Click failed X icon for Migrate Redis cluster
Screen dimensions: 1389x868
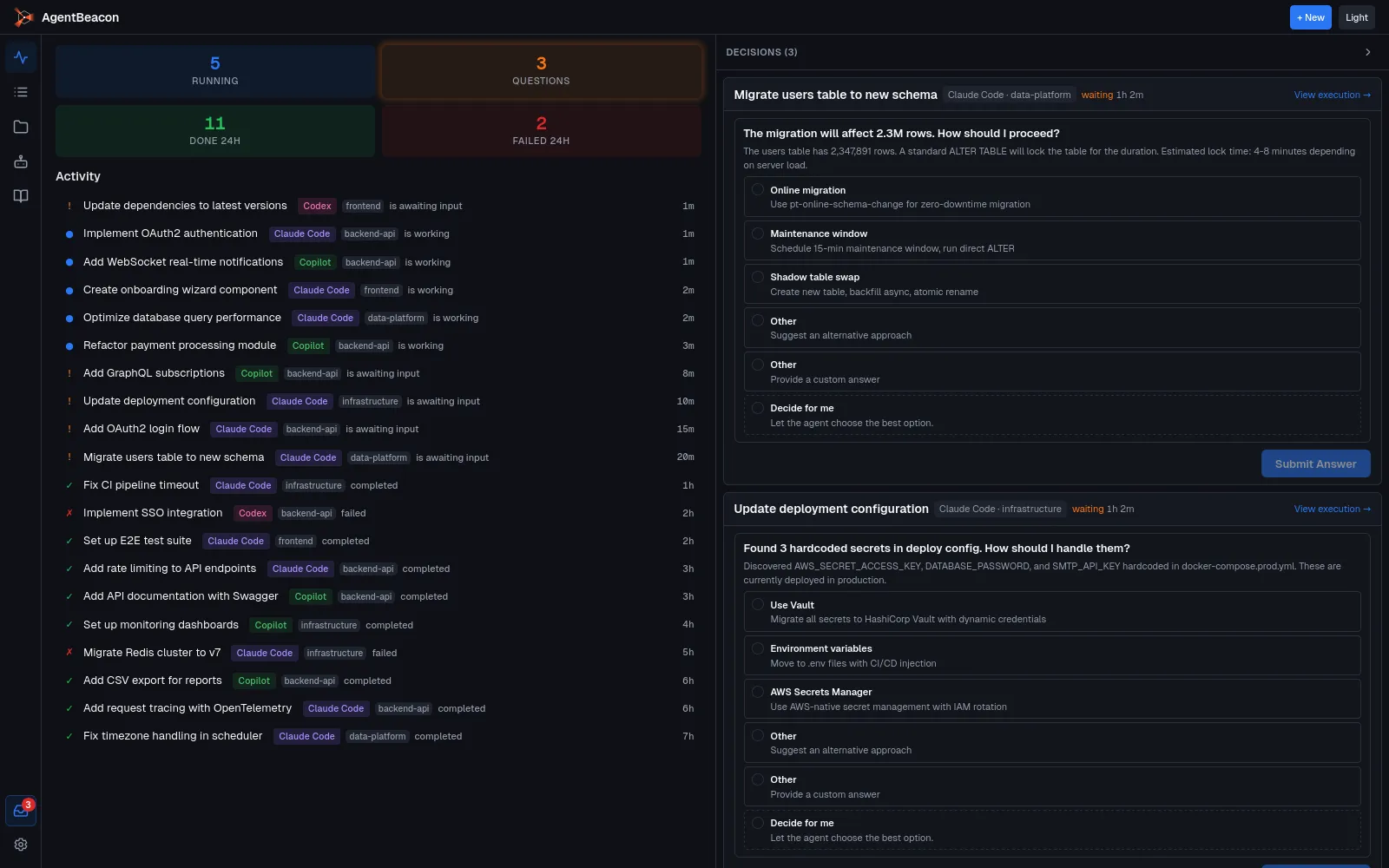pyautogui.click(x=69, y=653)
